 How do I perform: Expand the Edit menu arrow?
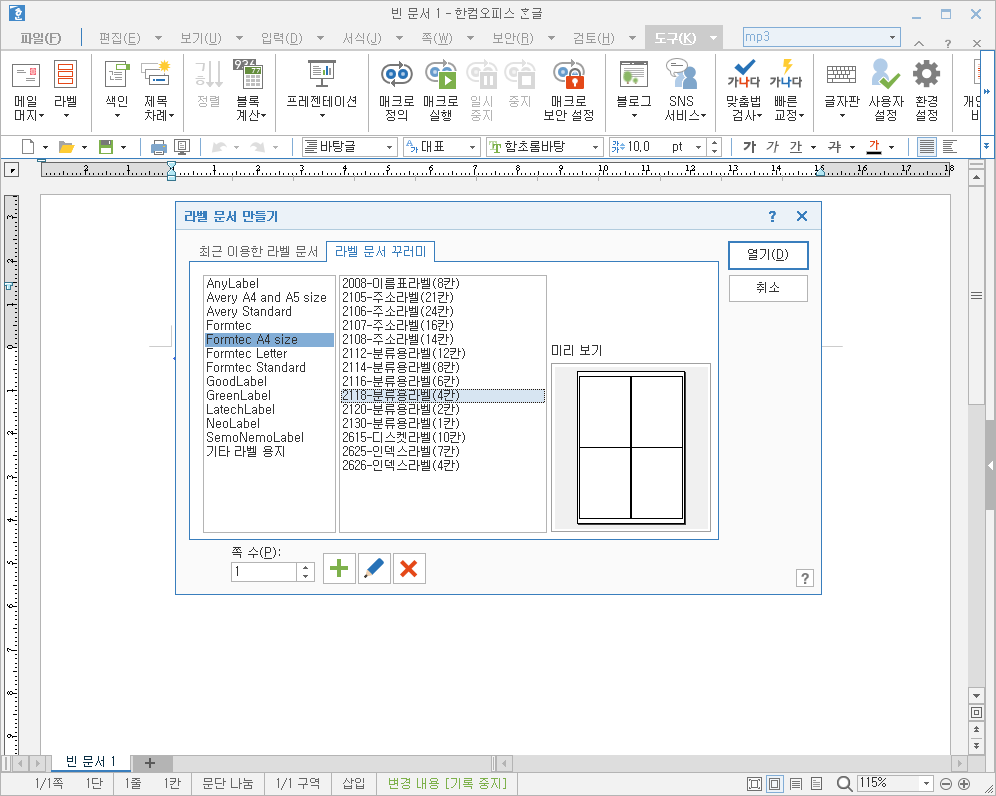tap(159, 38)
